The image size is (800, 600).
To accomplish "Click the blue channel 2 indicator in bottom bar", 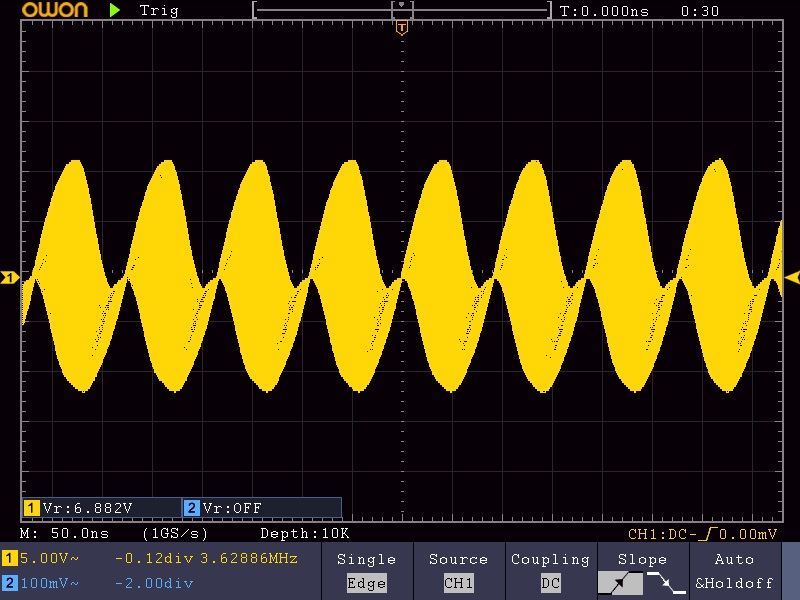I will [x=9, y=583].
